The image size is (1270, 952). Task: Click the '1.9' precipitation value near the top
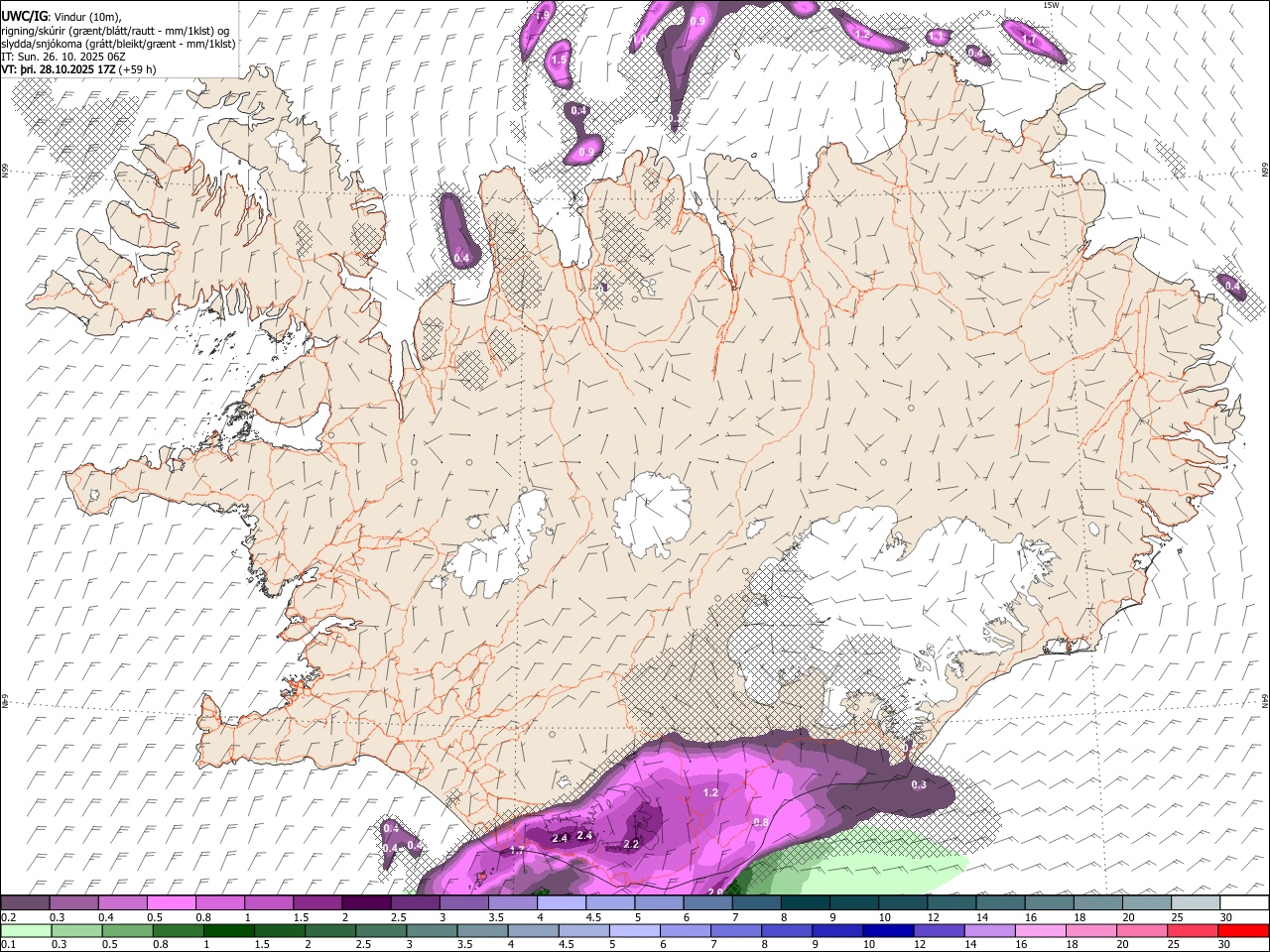tap(542, 16)
